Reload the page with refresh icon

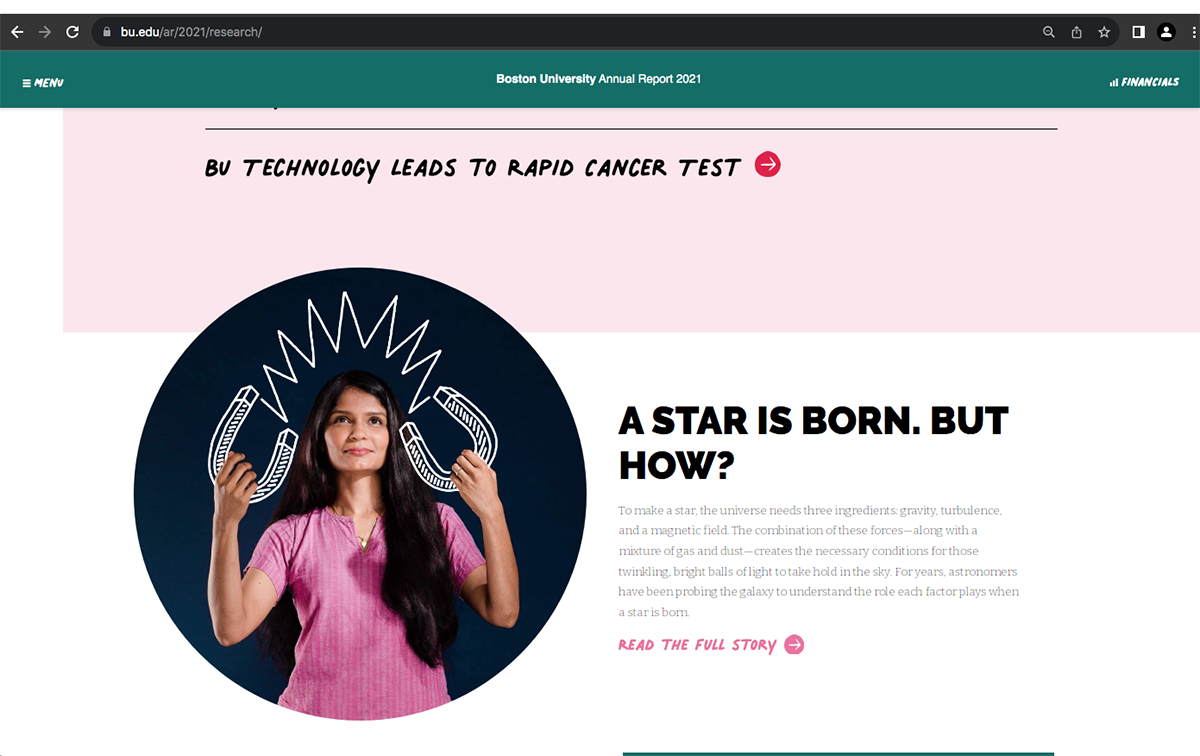pos(72,32)
